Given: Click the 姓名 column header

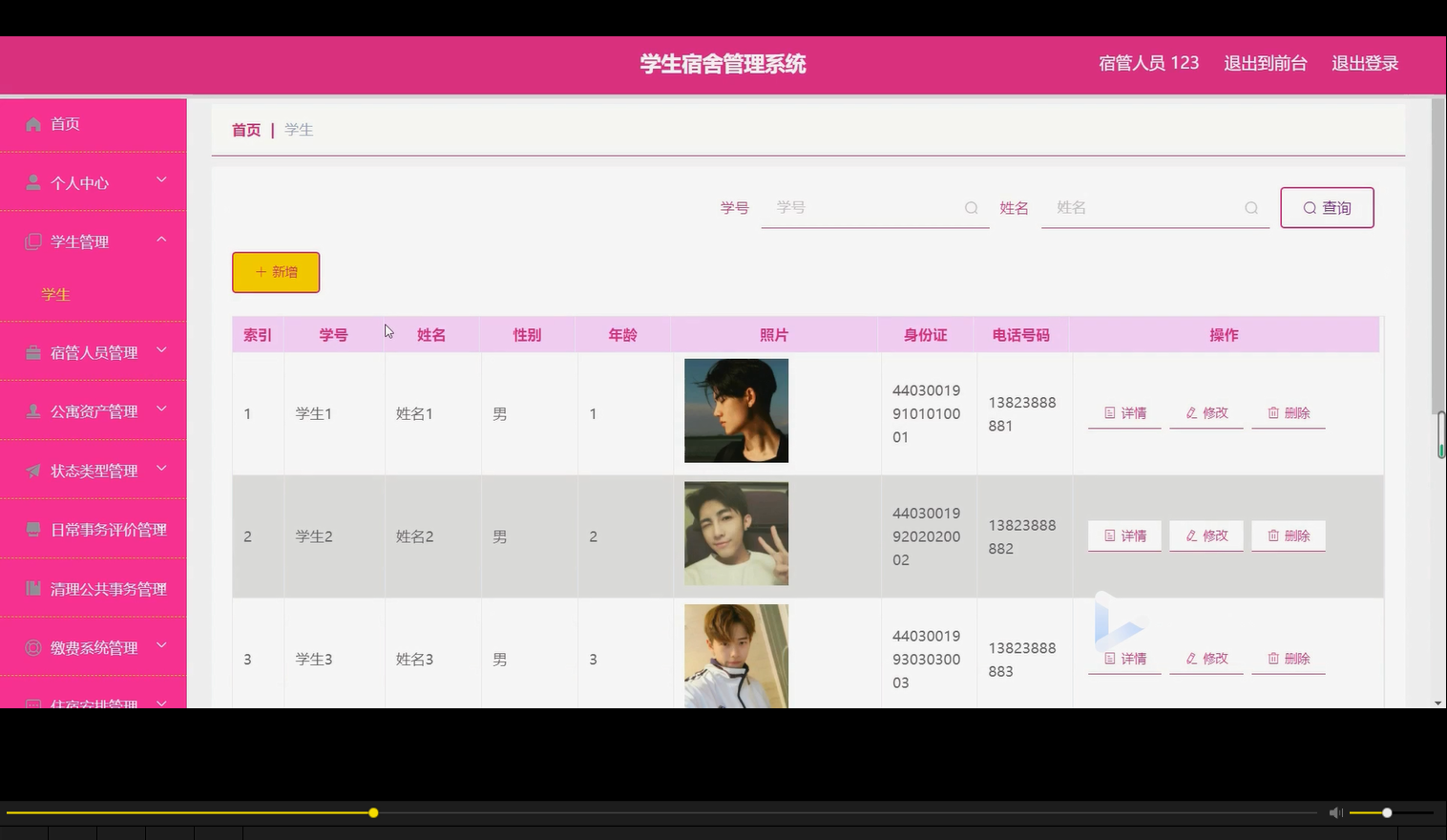Looking at the screenshot, I should tap(431, 335).
